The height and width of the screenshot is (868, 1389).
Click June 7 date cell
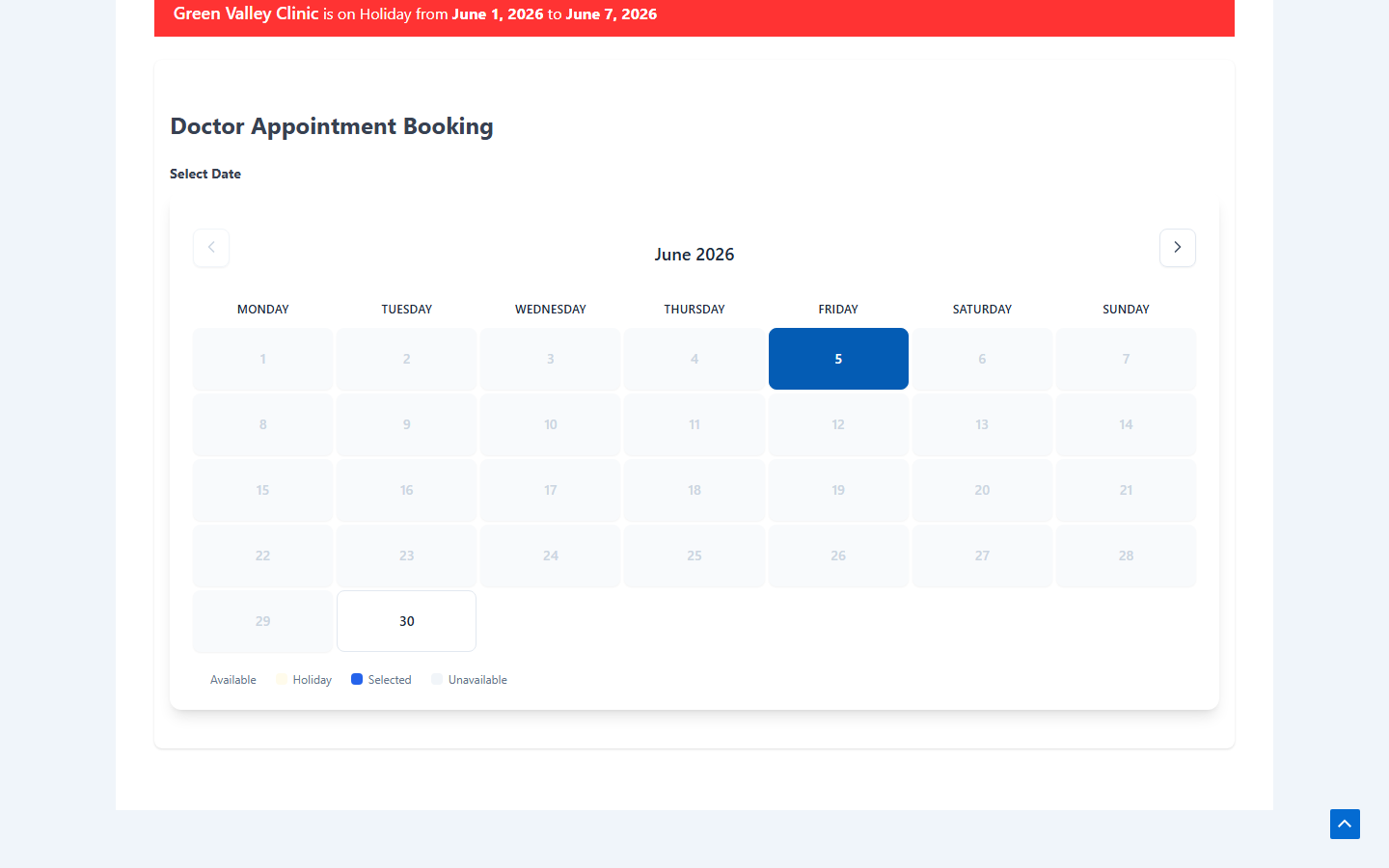click(1126, 359)
